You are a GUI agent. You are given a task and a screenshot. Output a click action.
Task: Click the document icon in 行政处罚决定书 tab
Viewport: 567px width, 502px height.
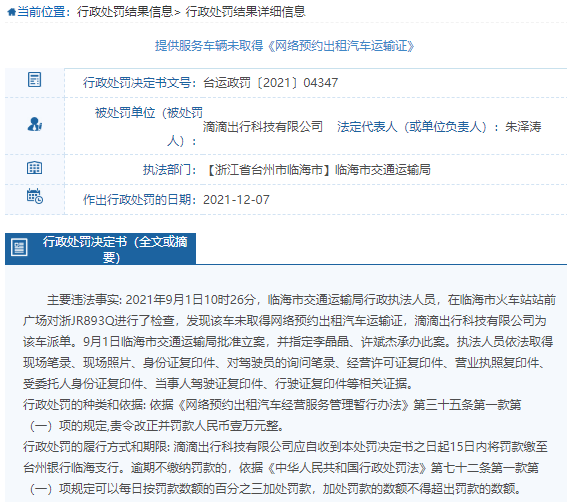coord(19,247)
